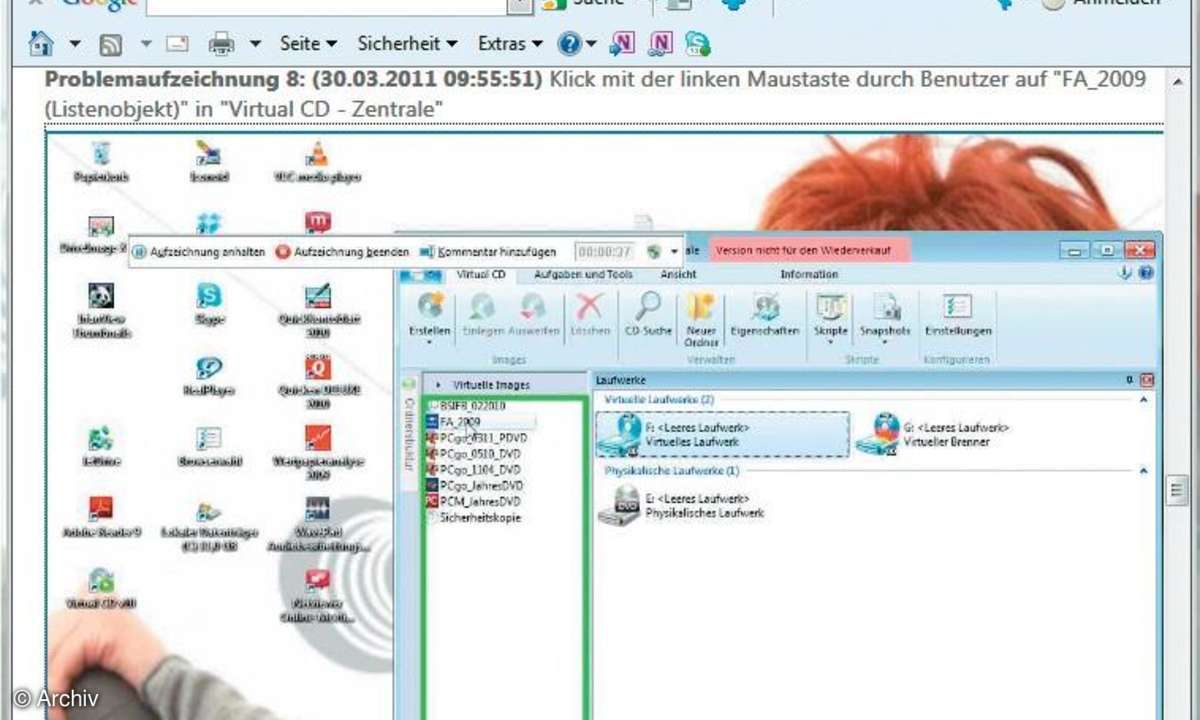
Task: Click the Internet Explorer Home icon
Action: coord(41,44)
